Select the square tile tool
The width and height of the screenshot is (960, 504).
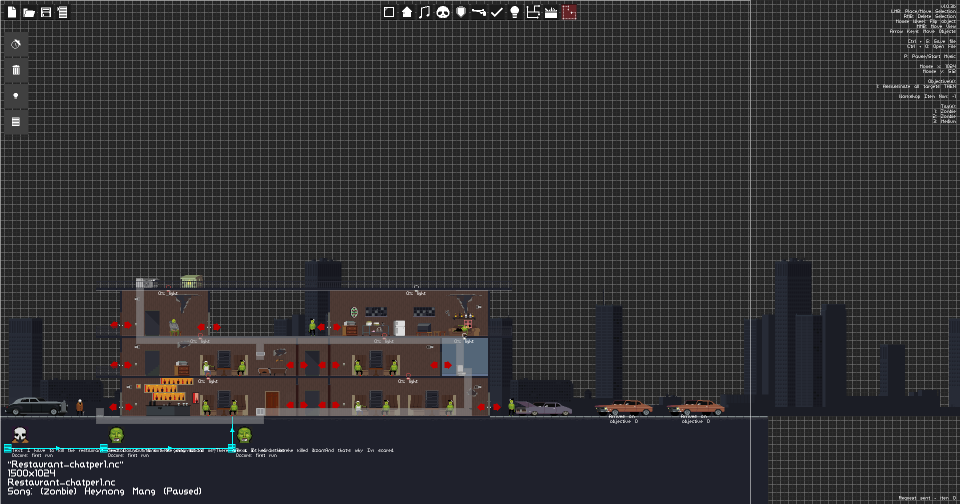[x=389, y=12]
